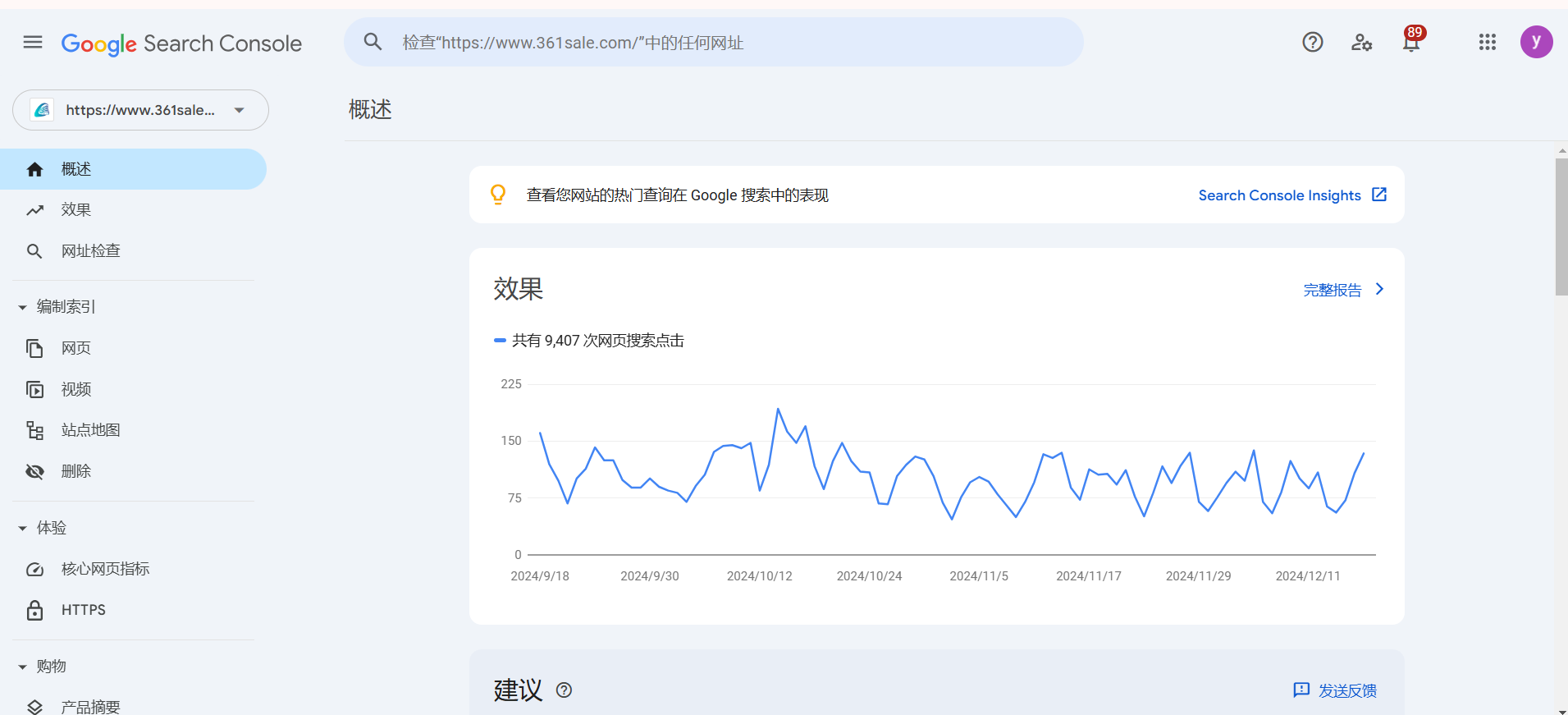Click 发送反馈 link
The width and height of the screenshot is (1568, 715).
pyautogui.click(x=1347, y=691)
